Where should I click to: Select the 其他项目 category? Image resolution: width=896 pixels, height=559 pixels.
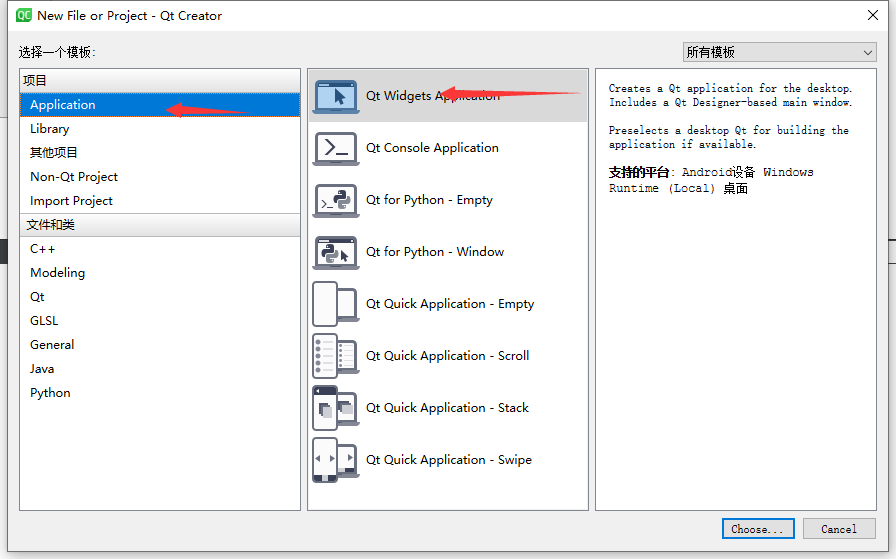coord(160,153)
